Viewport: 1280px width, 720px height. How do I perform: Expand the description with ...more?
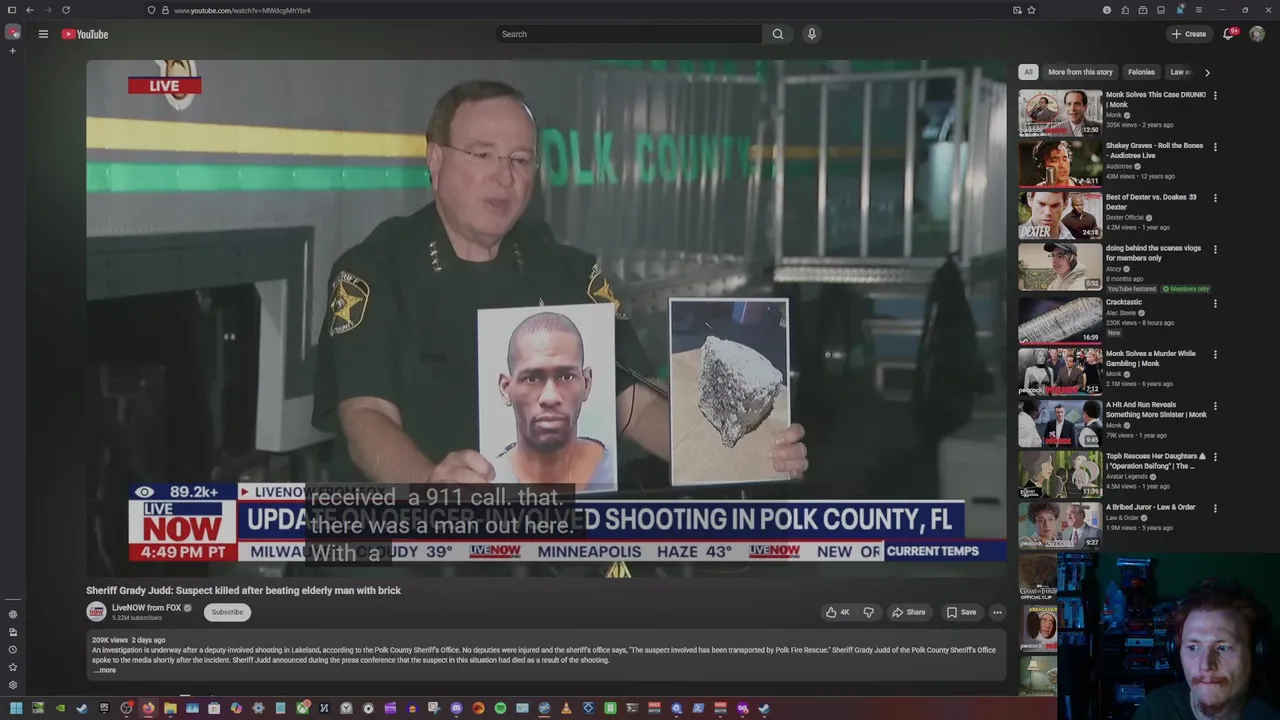[x=105, y=670]
